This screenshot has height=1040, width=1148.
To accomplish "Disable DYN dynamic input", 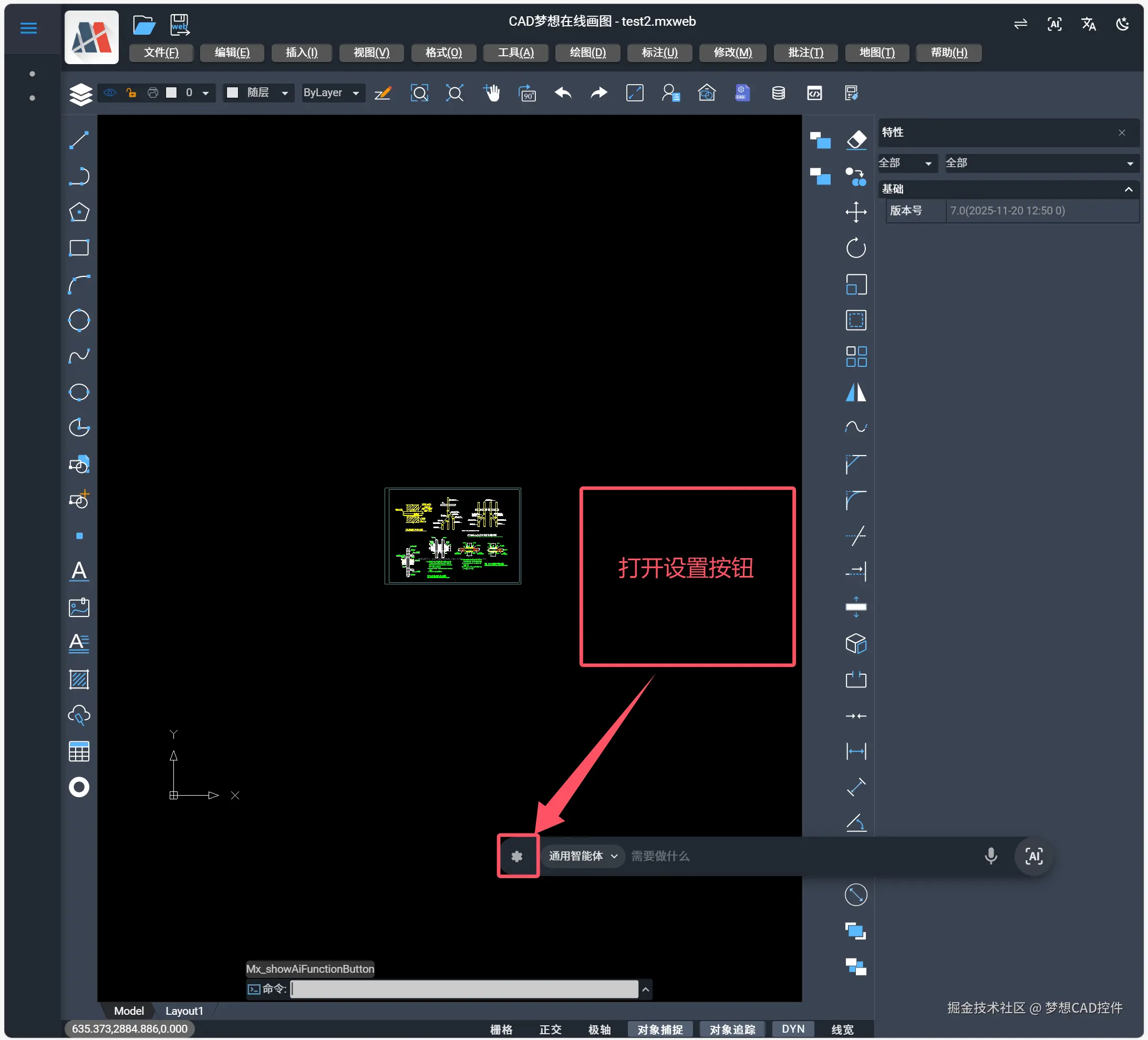I will (793, 1028).
